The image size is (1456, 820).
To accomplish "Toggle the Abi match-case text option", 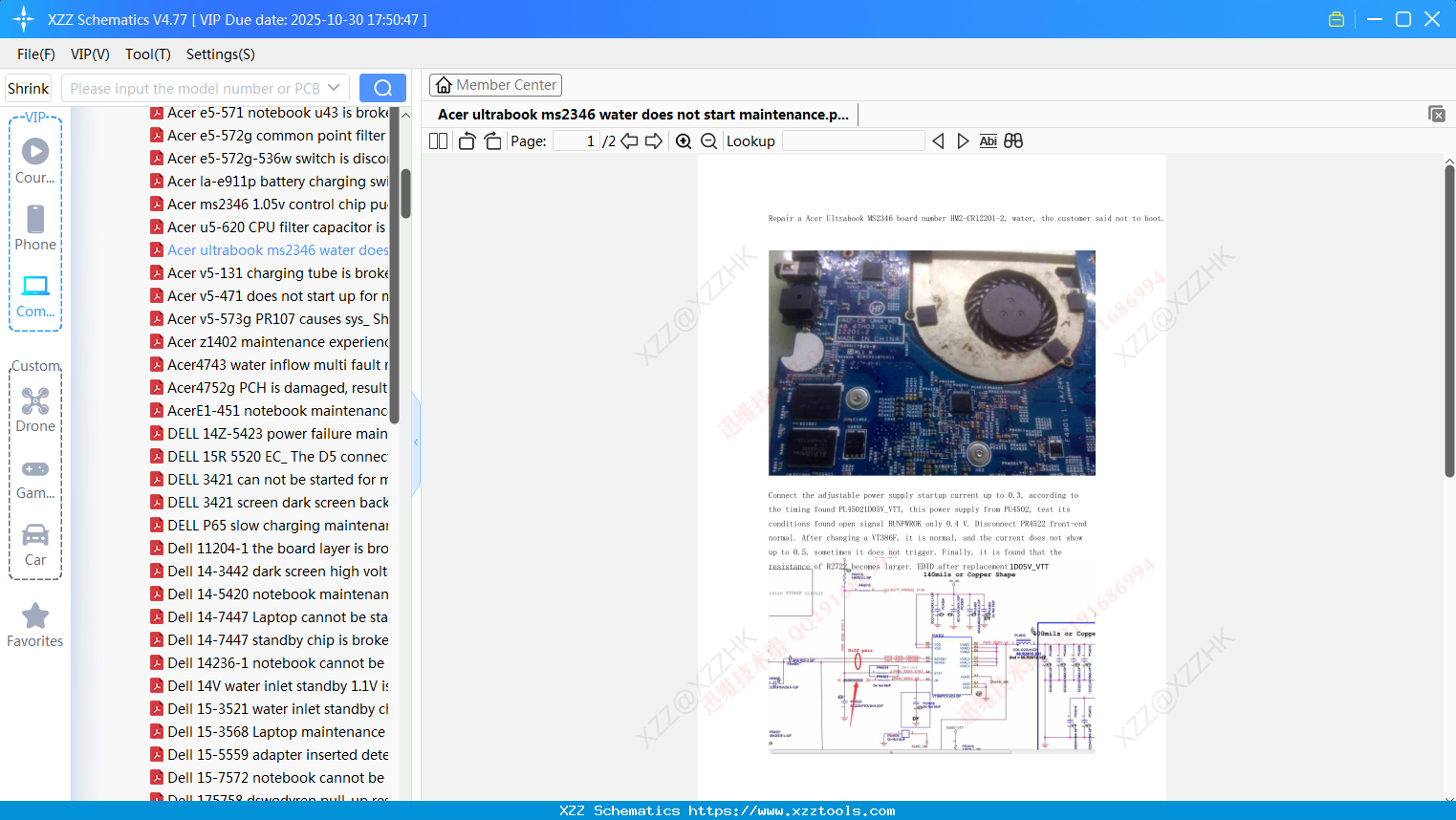I will pos(989,141).
